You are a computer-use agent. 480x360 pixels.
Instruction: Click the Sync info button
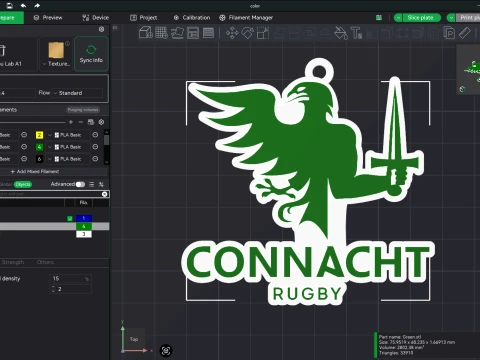point(91,54)
